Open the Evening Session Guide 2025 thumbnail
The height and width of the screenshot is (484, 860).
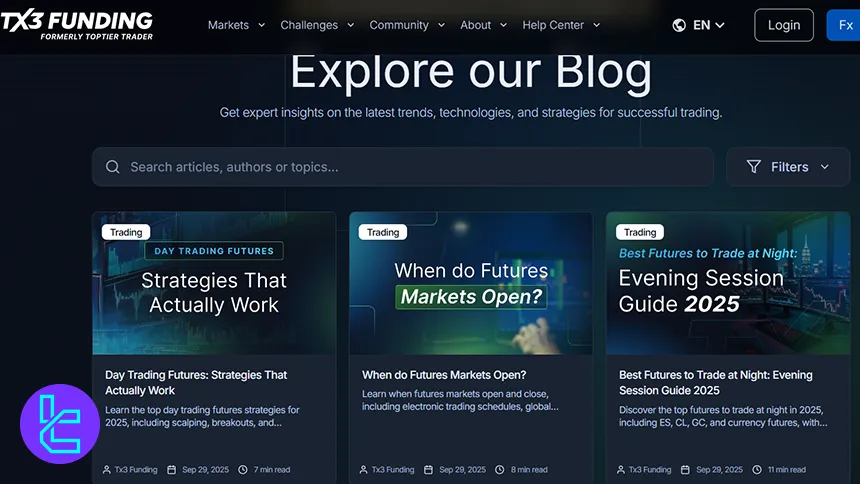point(728,283)
